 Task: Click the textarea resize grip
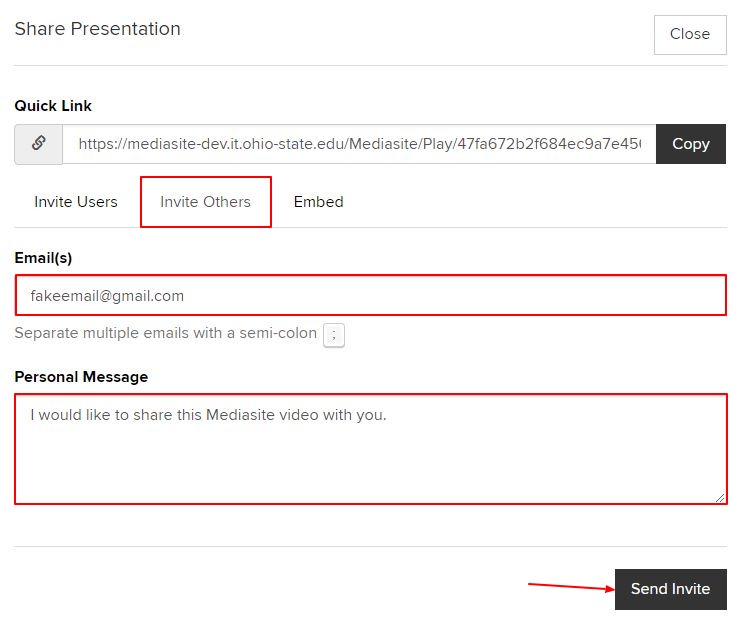(x=720, y=498)
